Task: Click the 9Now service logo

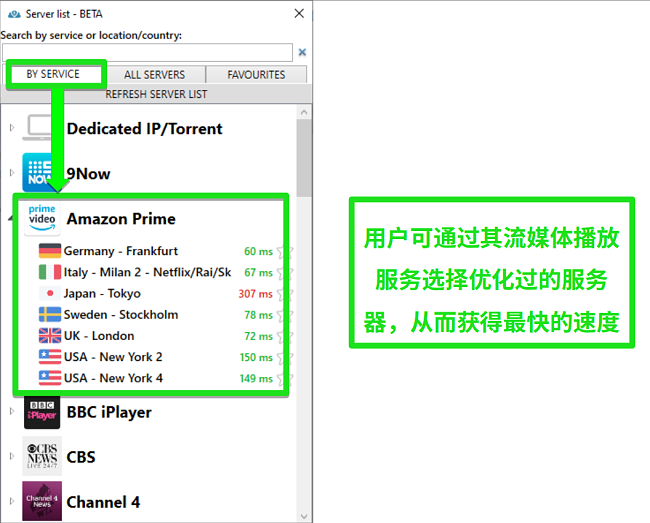Action: [41, 172]
